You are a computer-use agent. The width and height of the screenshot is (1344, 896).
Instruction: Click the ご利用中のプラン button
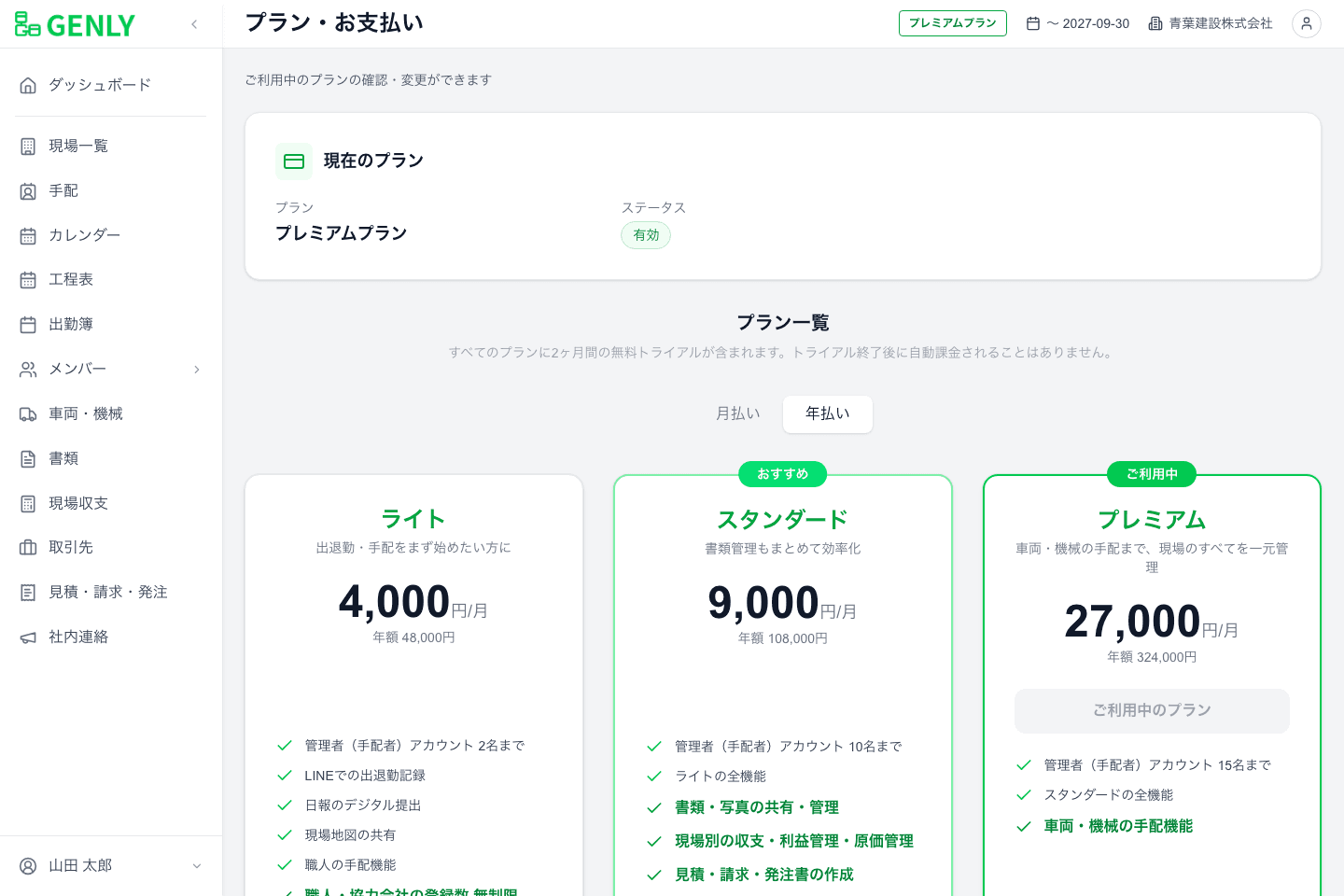point(1152,711)
